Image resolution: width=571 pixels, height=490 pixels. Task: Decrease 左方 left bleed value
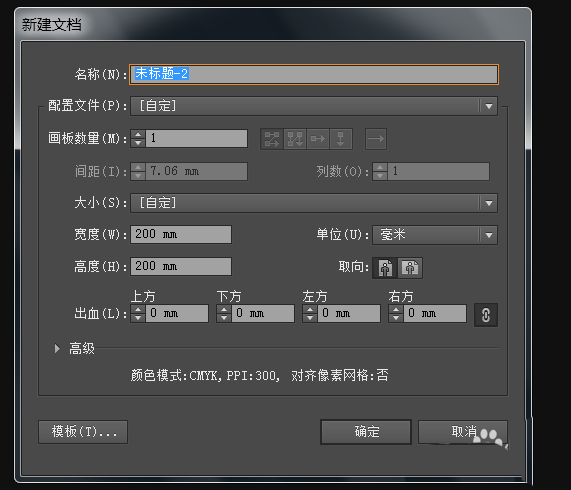pos(310,318)
